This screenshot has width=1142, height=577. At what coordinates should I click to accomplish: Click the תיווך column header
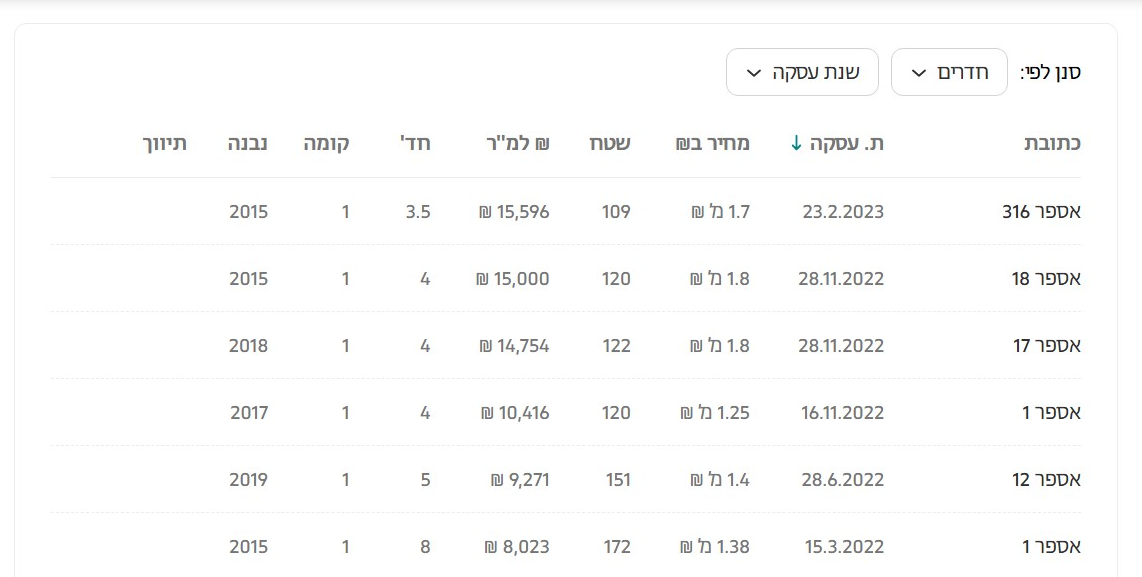pyautogui.click(x=165, y=143)
